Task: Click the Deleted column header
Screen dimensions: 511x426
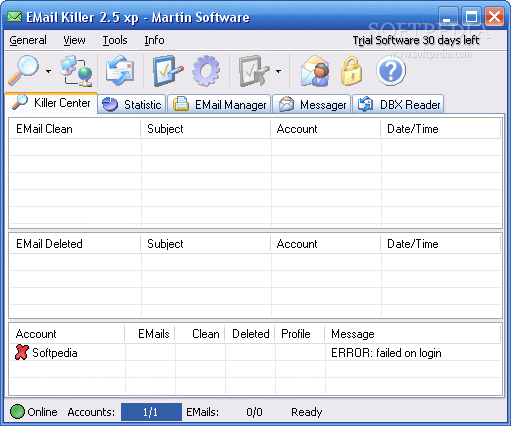Action: pos(250,334)
